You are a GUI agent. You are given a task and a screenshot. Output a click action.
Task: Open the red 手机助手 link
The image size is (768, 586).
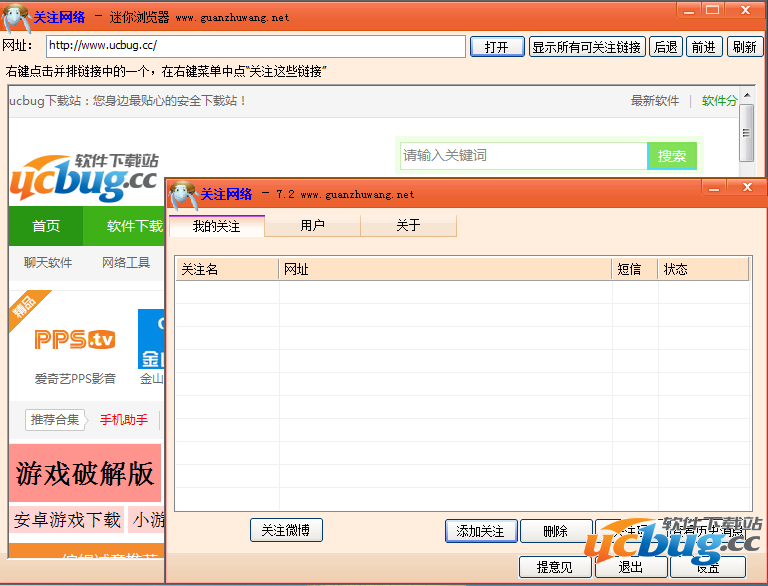click(x=124, y=420)
